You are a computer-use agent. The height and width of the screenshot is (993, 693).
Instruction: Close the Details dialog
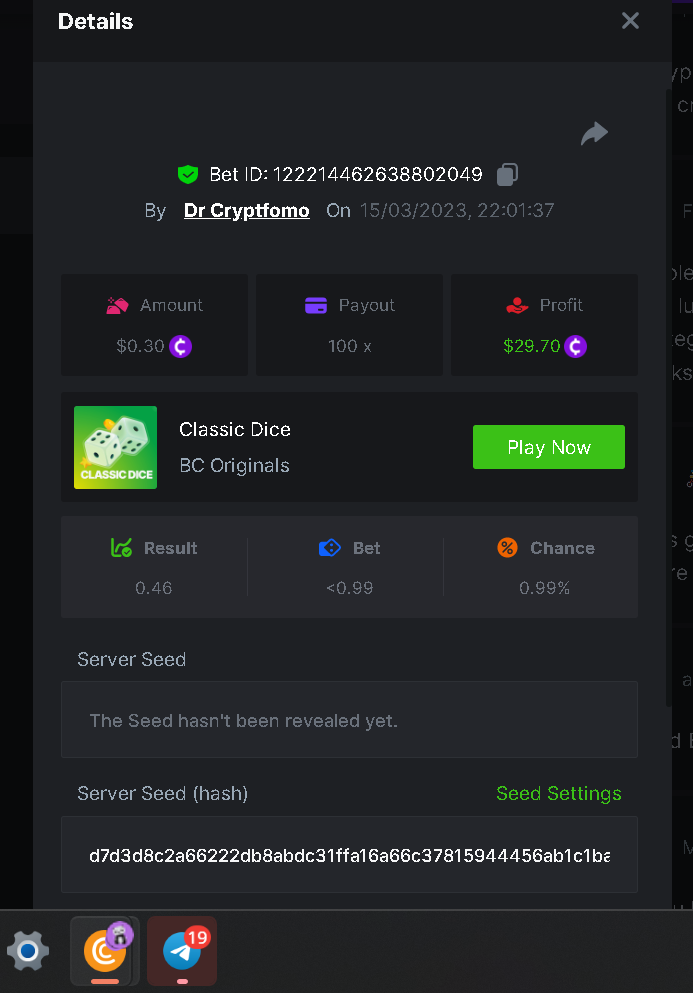630,21
